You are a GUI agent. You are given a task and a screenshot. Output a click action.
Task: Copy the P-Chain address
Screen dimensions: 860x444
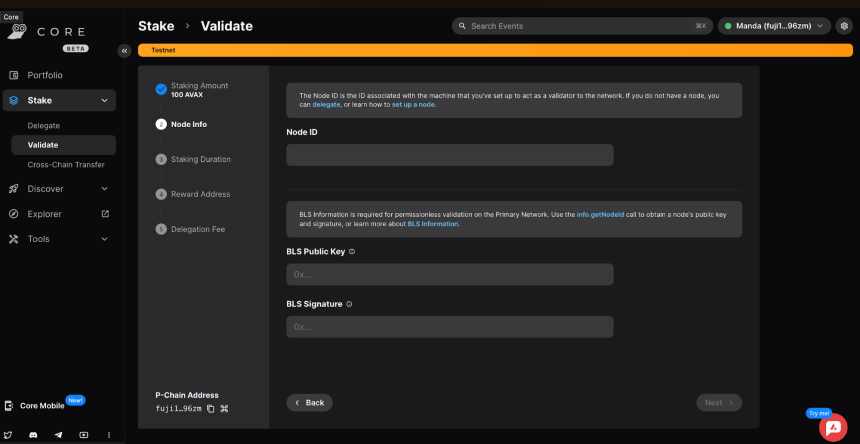211,408
